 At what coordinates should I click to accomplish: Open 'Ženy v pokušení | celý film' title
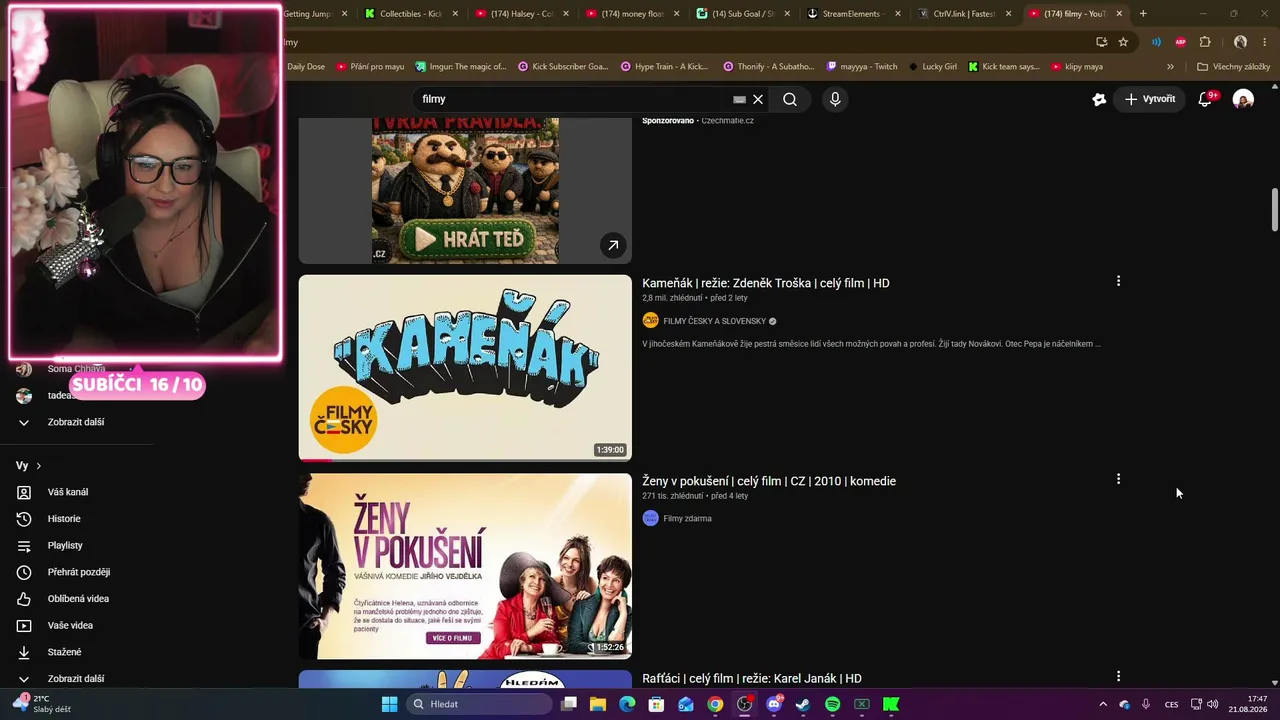click(x=769, y=481)
